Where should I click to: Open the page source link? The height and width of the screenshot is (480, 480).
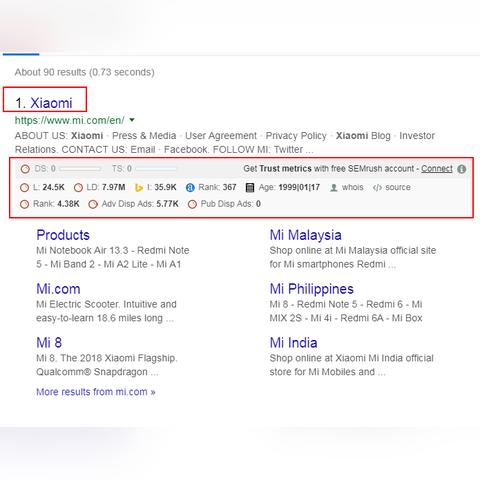coord(398,187)
